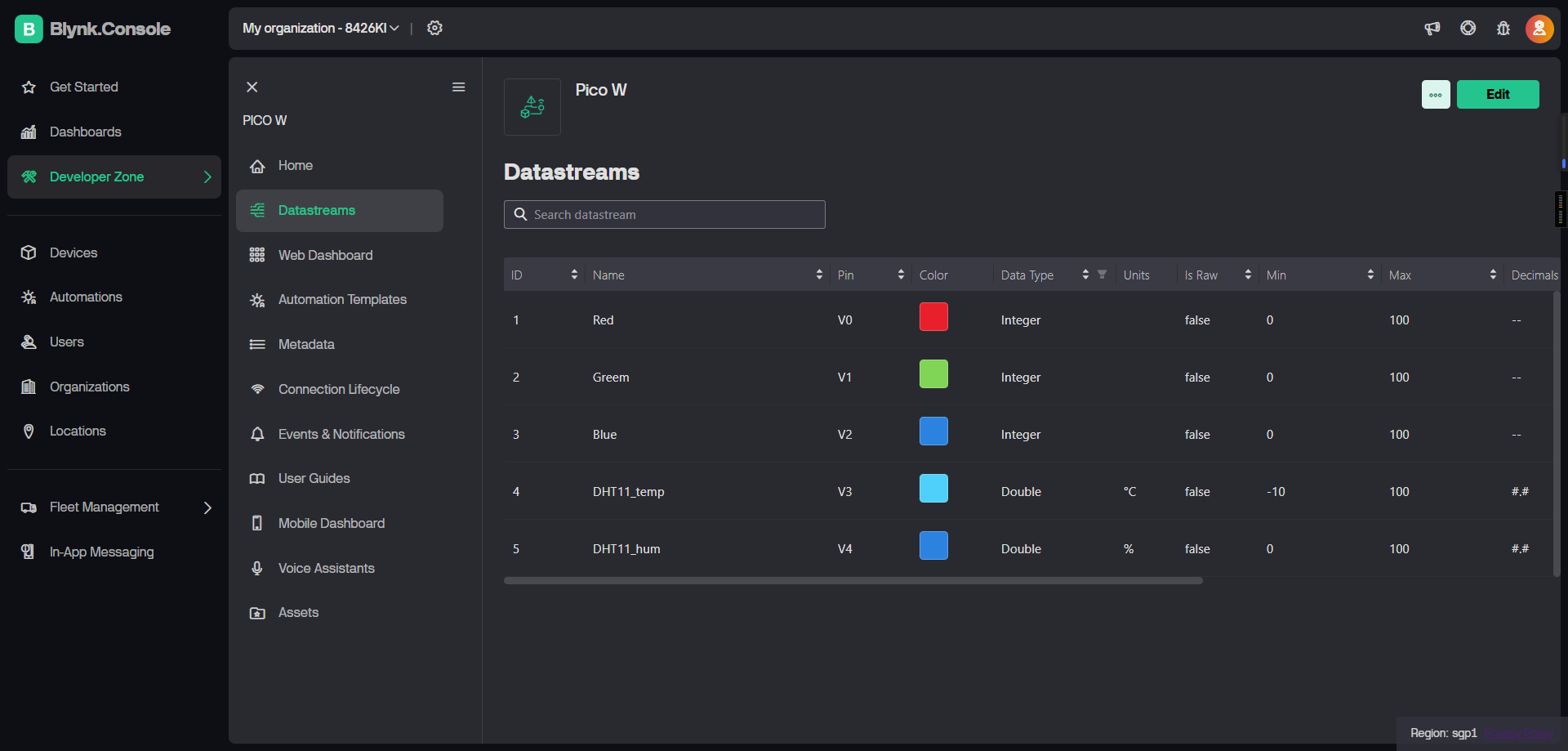Filter the Data Type column
The width and height of the screenshot is (1568, 751).
pos(1102,275)
